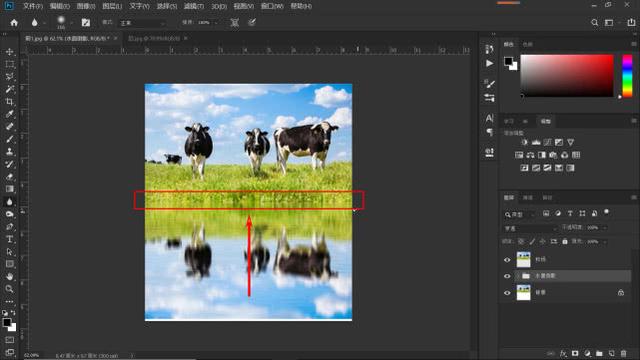640x360 pixels.
Task: Switch to the second document tab
Action: [x=154, y=38]
